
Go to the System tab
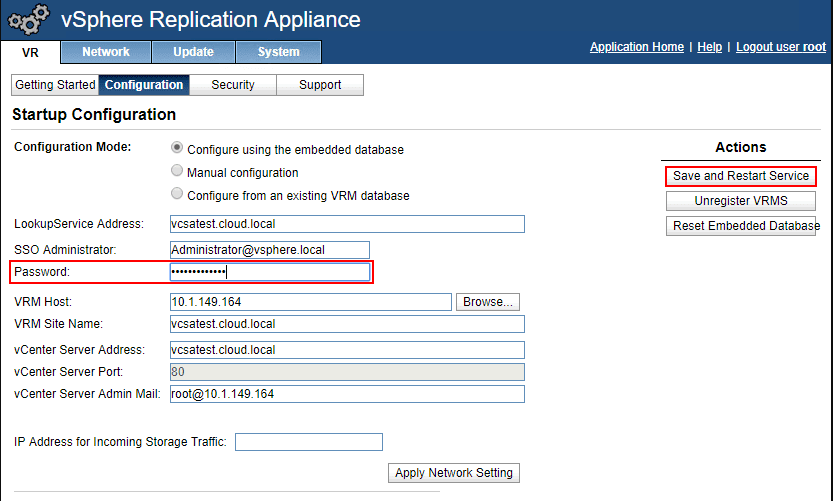pyautogui.click(x=278, y=52)
